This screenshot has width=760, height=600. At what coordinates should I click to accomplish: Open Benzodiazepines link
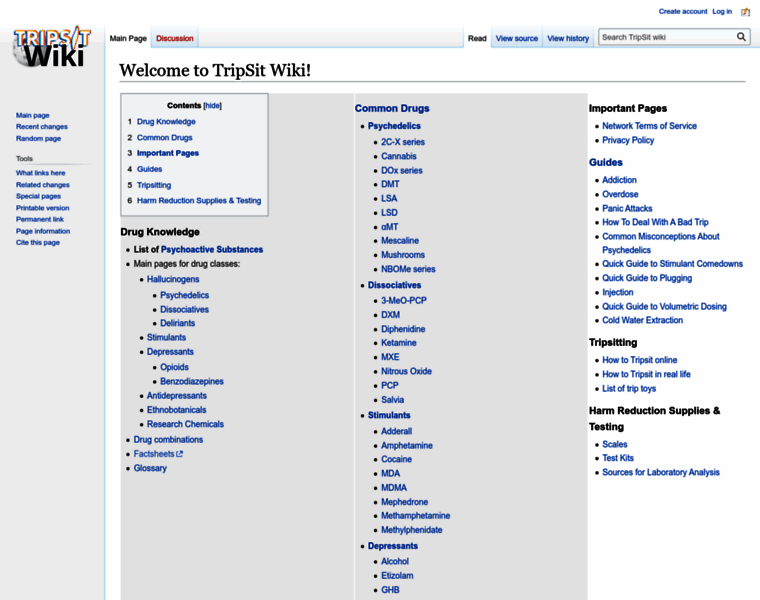click(192, 381)
